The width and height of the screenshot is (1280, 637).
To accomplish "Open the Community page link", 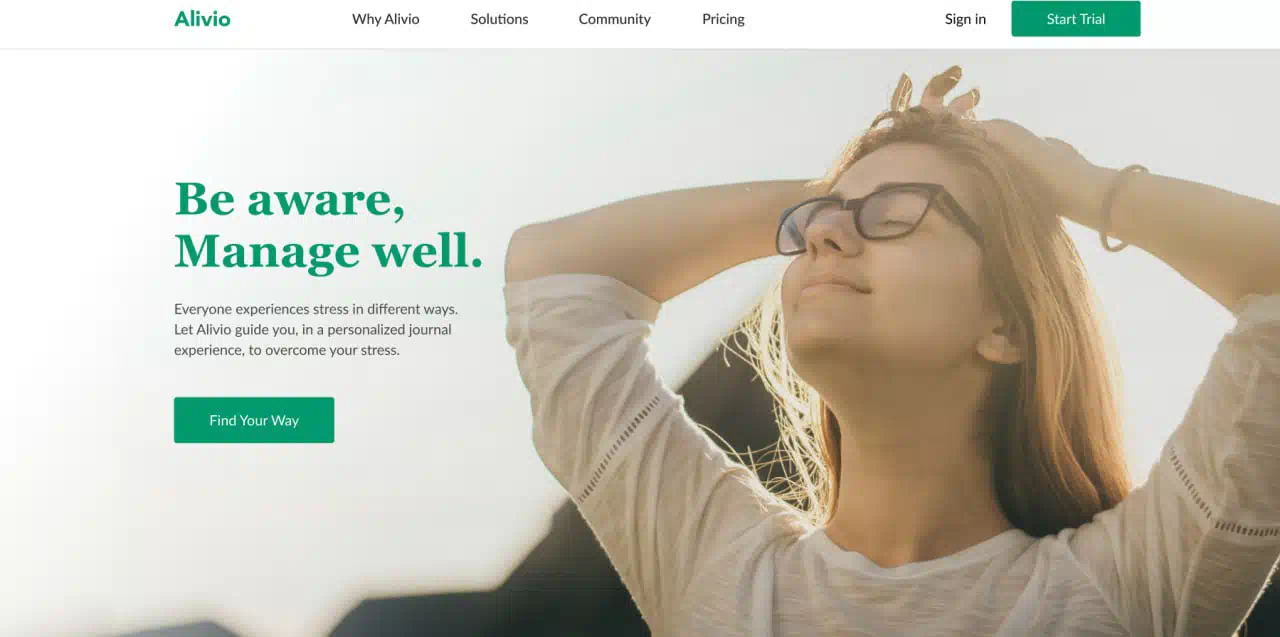I will [x=614, y=19].
